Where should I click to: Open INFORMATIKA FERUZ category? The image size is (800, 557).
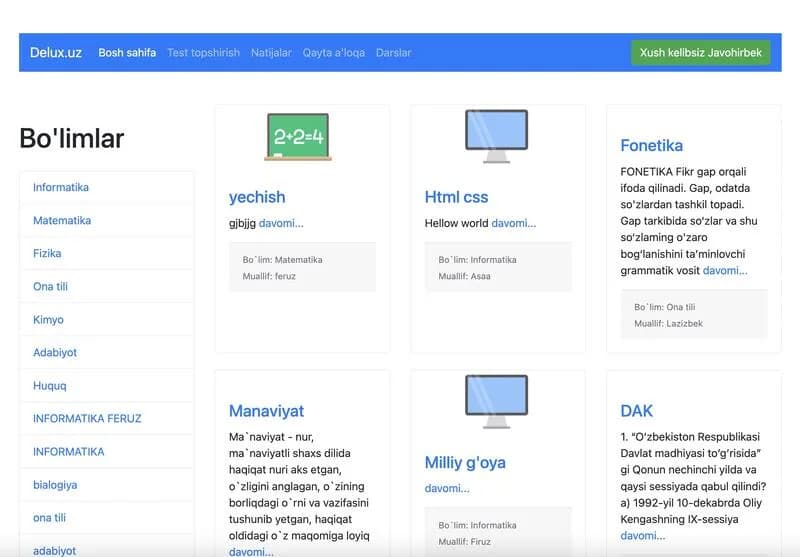[x=107, y=419]
